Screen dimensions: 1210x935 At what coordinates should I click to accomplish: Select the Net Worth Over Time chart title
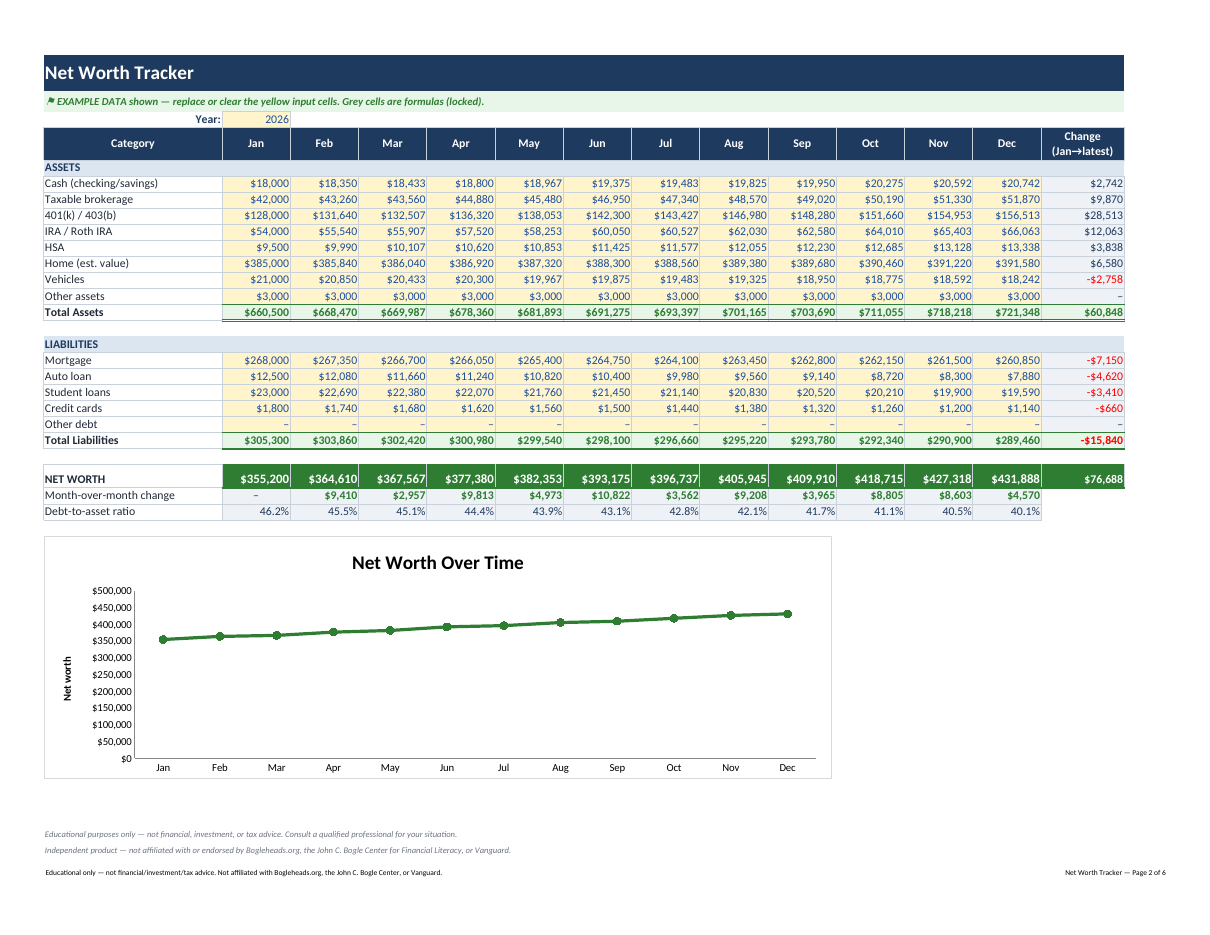437,563
